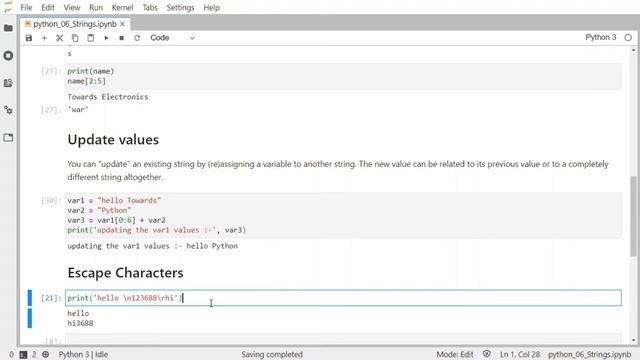The image size is (640, 360).
Task: Click the Mode: Edit status item
Action: point(455,354)
